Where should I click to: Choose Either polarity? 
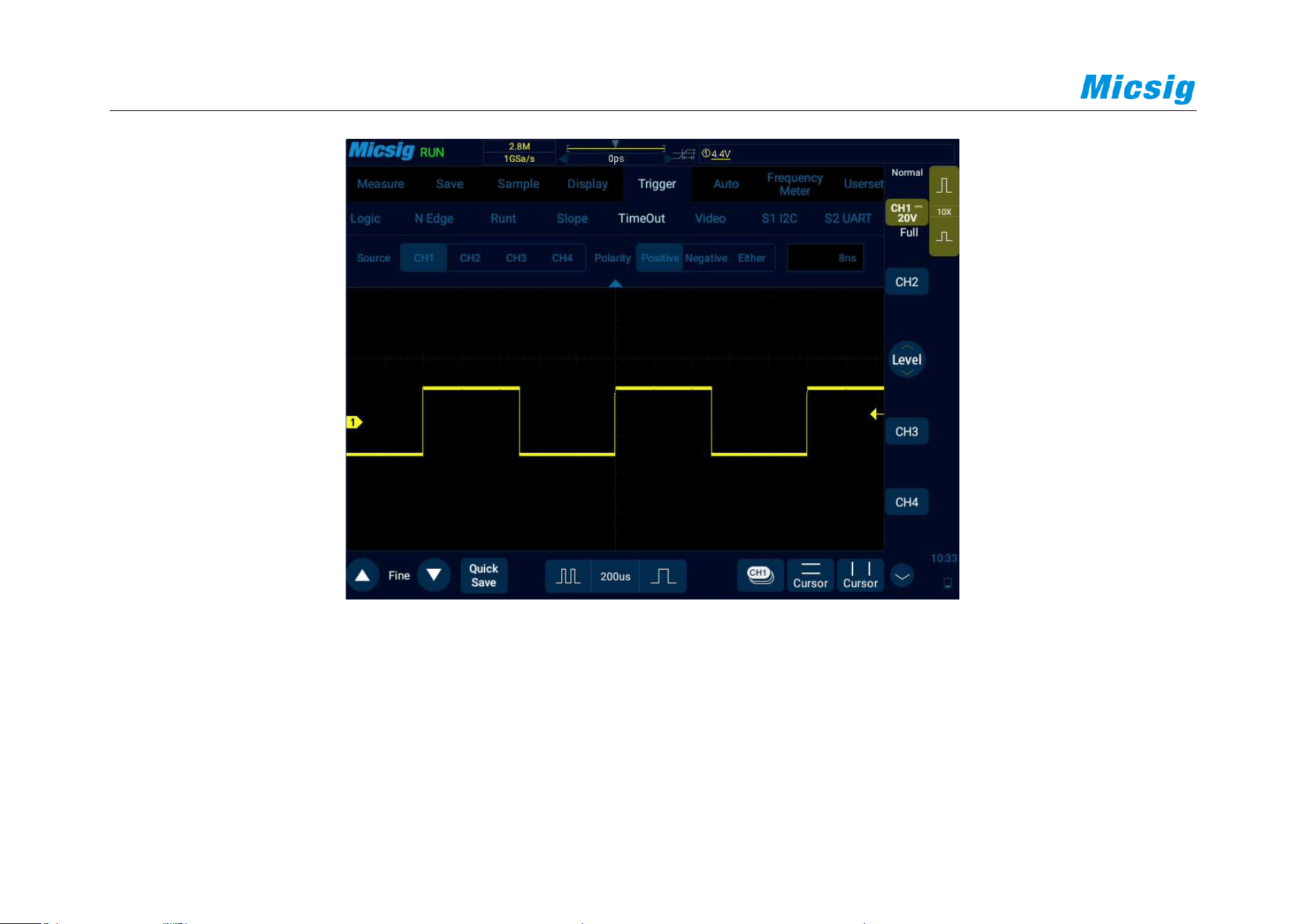752,258
